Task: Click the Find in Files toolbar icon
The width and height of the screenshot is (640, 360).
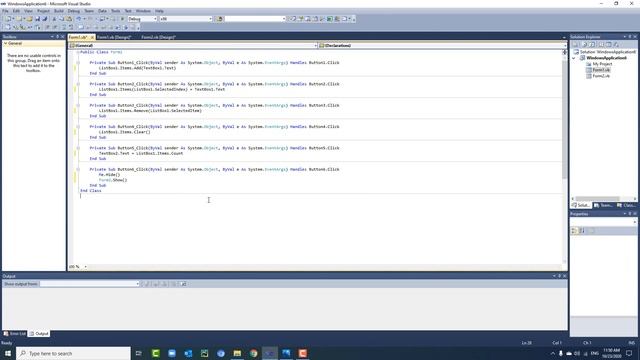Action: coord(219,19)
